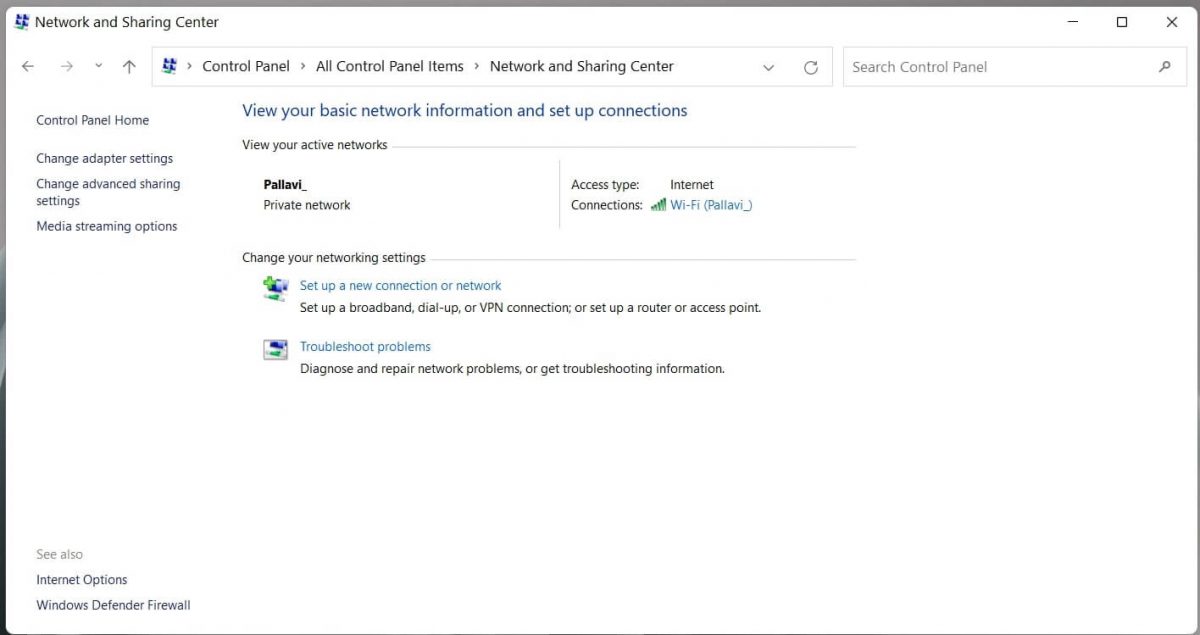Viewport: 1200px width, 635px height.
Task: Open Media streaming options
Action: coord(107,226)
